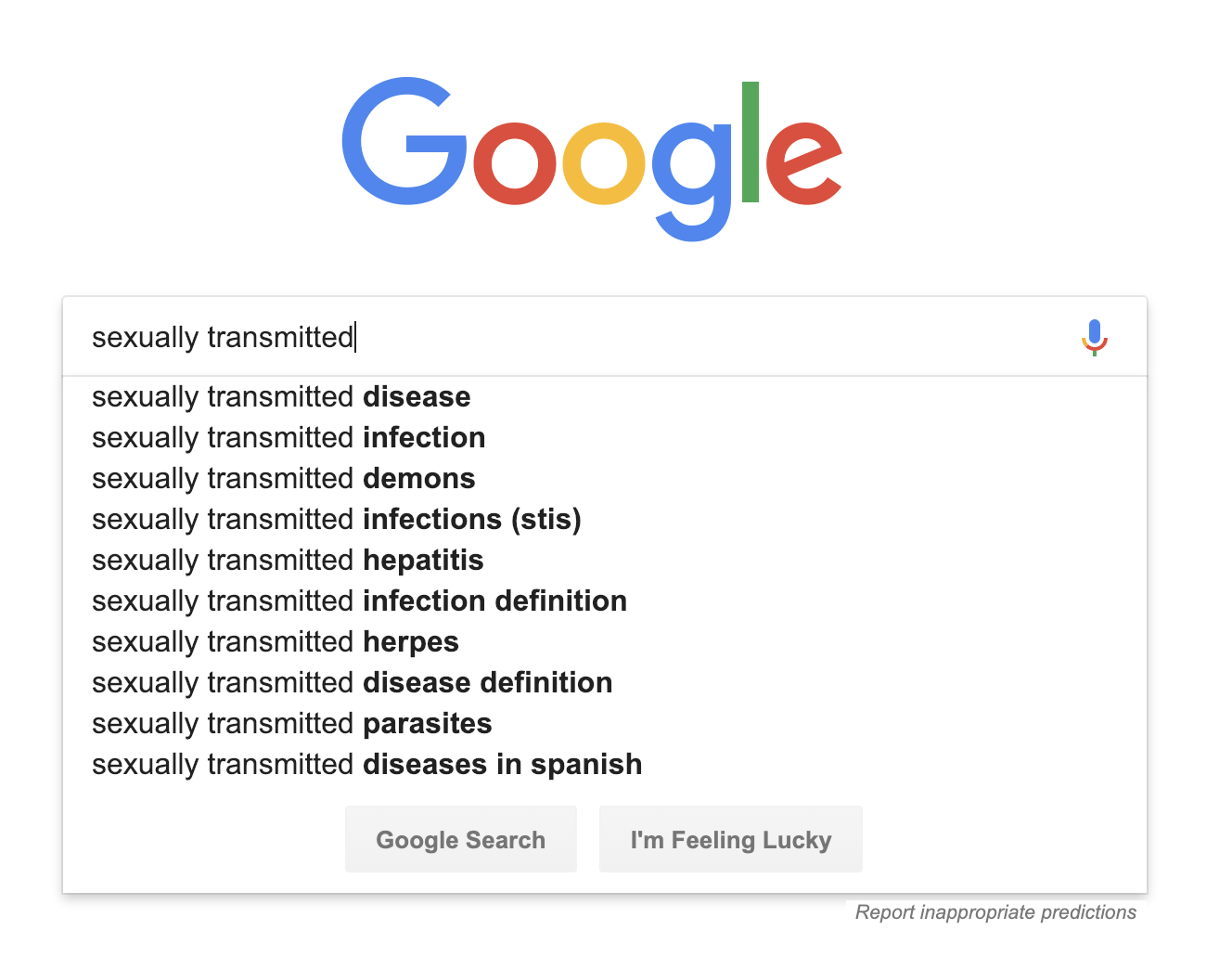
Task: Click the Google logo
Action: click(x=592, y=160)
